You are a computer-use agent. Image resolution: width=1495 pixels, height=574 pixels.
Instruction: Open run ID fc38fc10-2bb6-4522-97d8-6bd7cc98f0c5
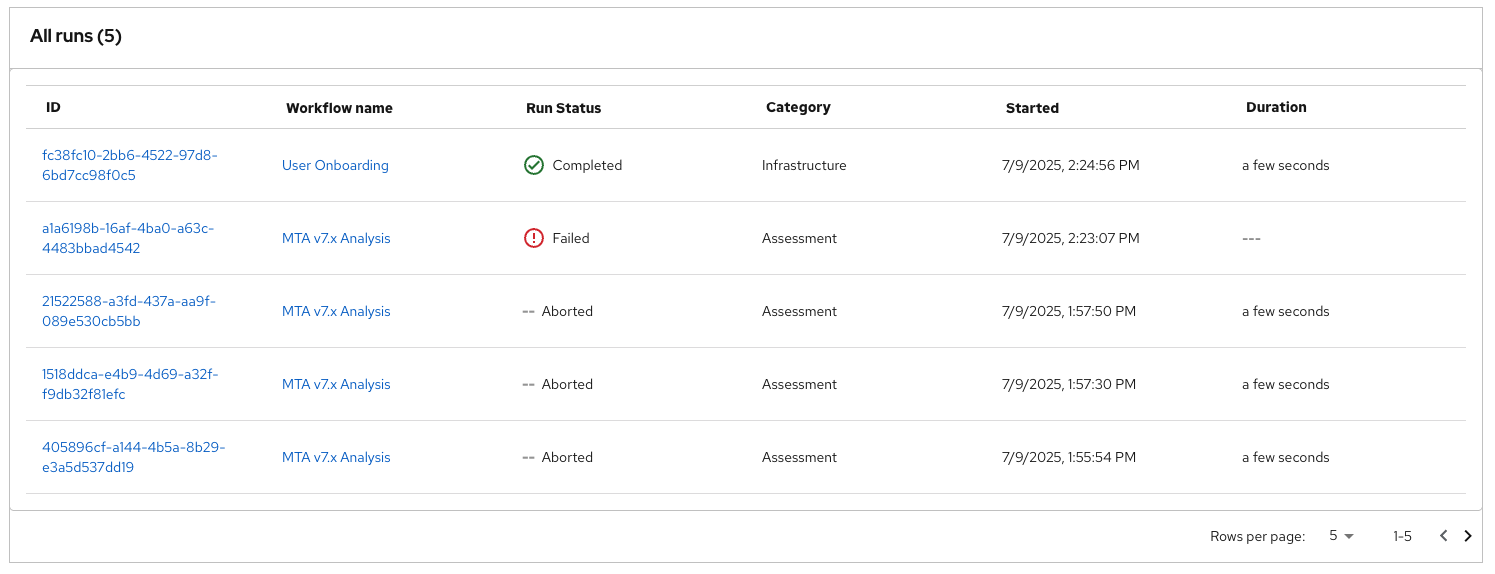129,165
